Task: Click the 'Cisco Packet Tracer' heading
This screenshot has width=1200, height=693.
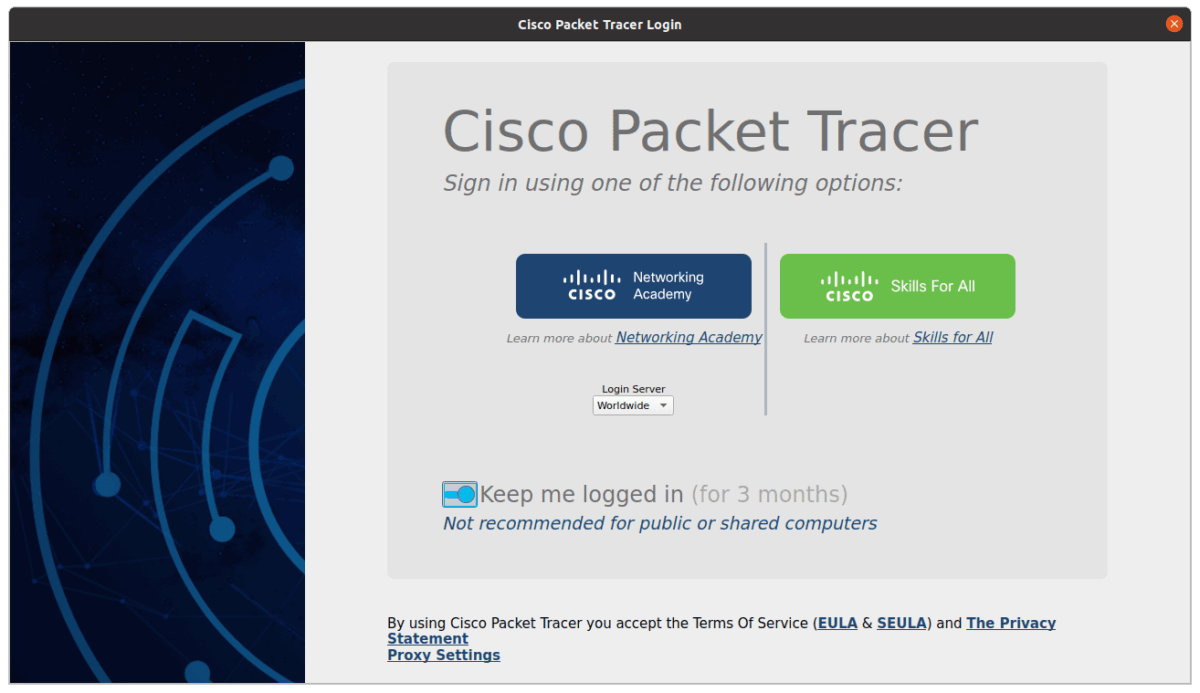Action: (710, 131)
